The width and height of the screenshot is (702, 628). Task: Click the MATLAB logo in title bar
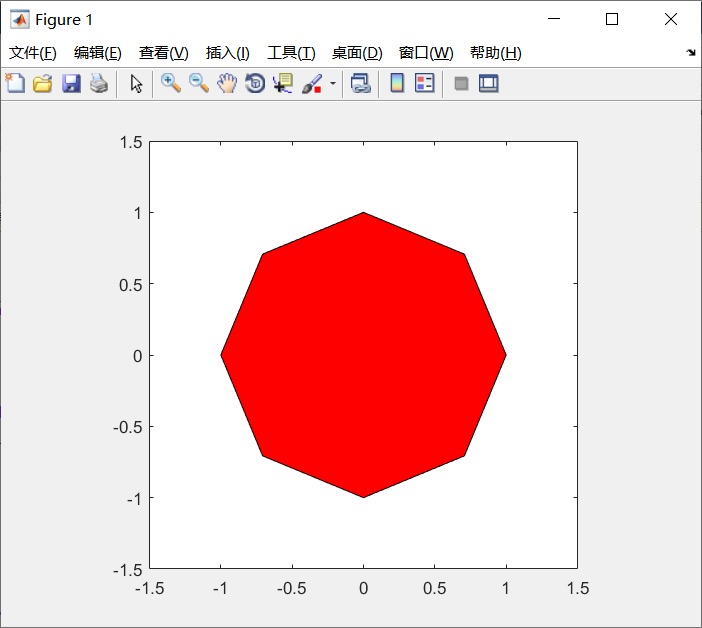pos(20,20)
